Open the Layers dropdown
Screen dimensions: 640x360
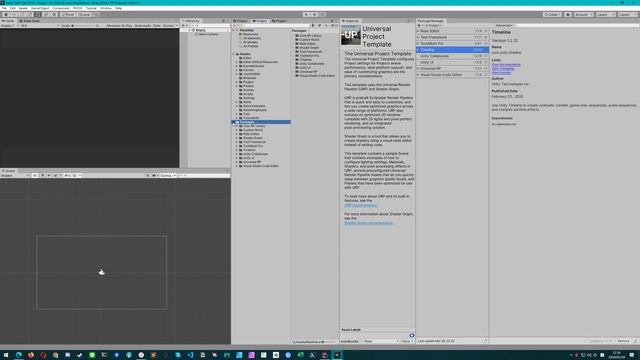605,15
